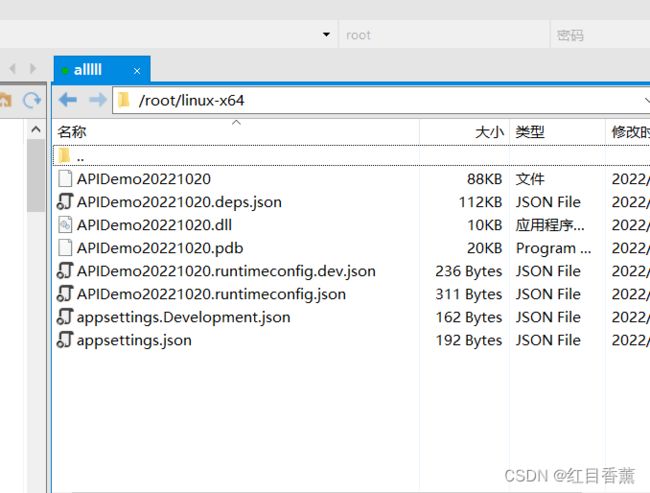The image size is (650, 493).
Task: Click the refresh icon in left panel
Action: coord(32,100)
